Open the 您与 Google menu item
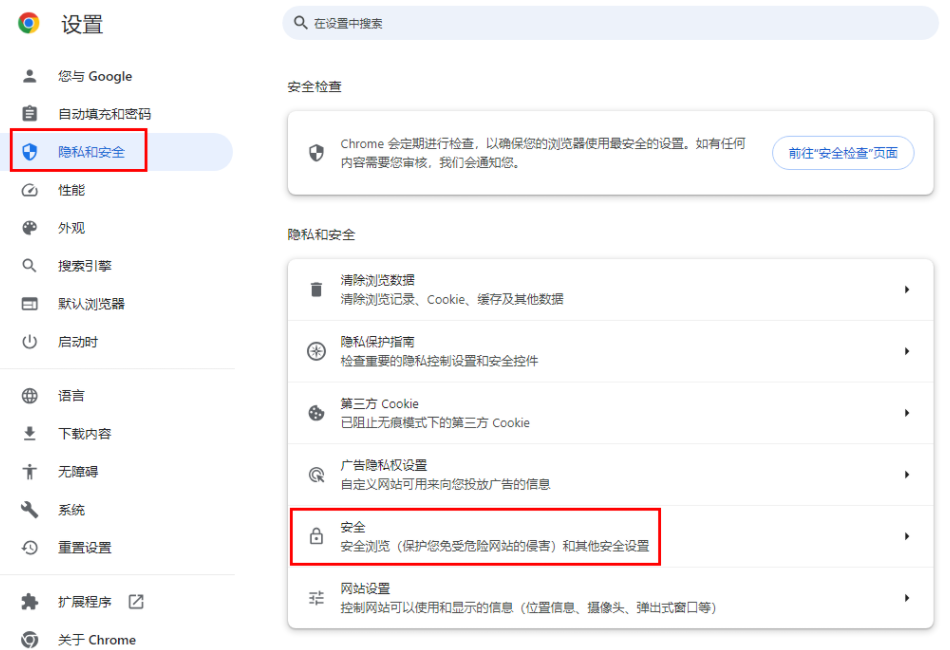The image size is (950, 650). pyautogui.click(x=116, y=76)
